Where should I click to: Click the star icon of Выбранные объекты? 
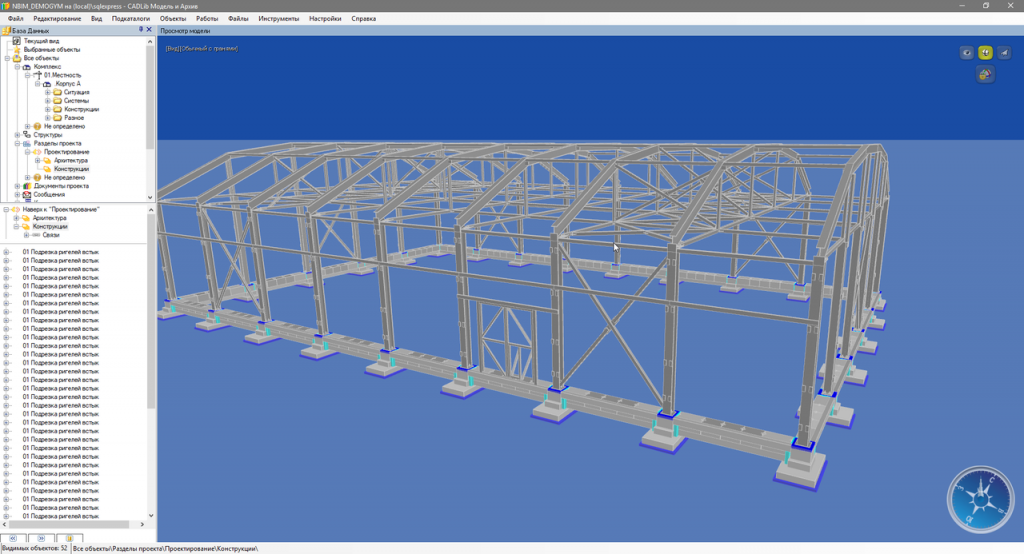pyautogui.click(x=17, y=50)
